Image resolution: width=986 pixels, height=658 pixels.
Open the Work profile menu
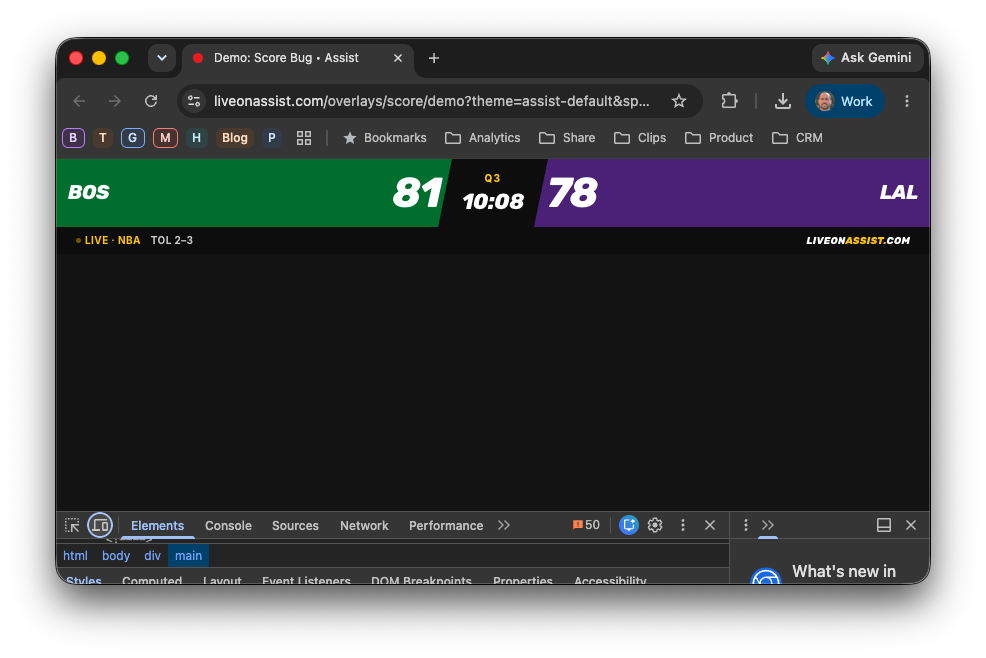(x=845, y=101)
